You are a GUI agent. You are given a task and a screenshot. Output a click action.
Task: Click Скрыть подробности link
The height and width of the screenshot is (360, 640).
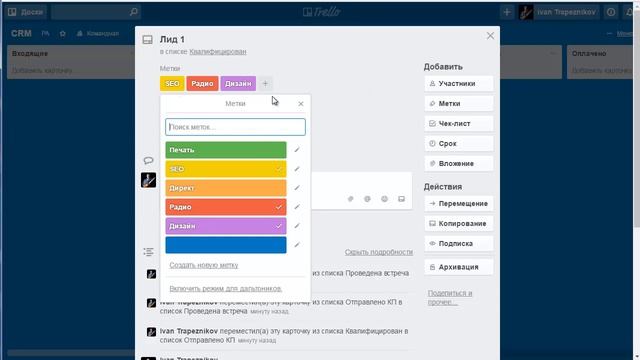378,252
